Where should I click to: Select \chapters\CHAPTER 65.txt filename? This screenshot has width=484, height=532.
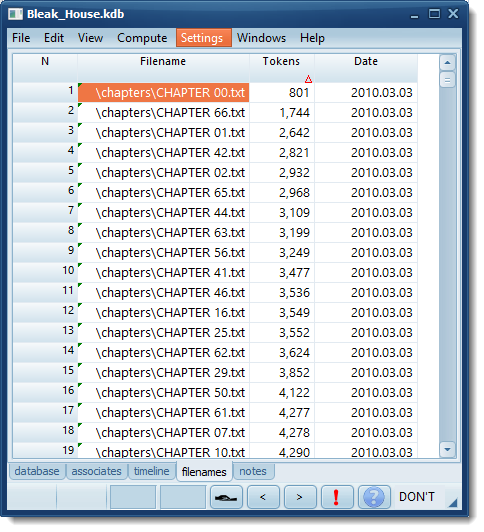coord(163,193)
